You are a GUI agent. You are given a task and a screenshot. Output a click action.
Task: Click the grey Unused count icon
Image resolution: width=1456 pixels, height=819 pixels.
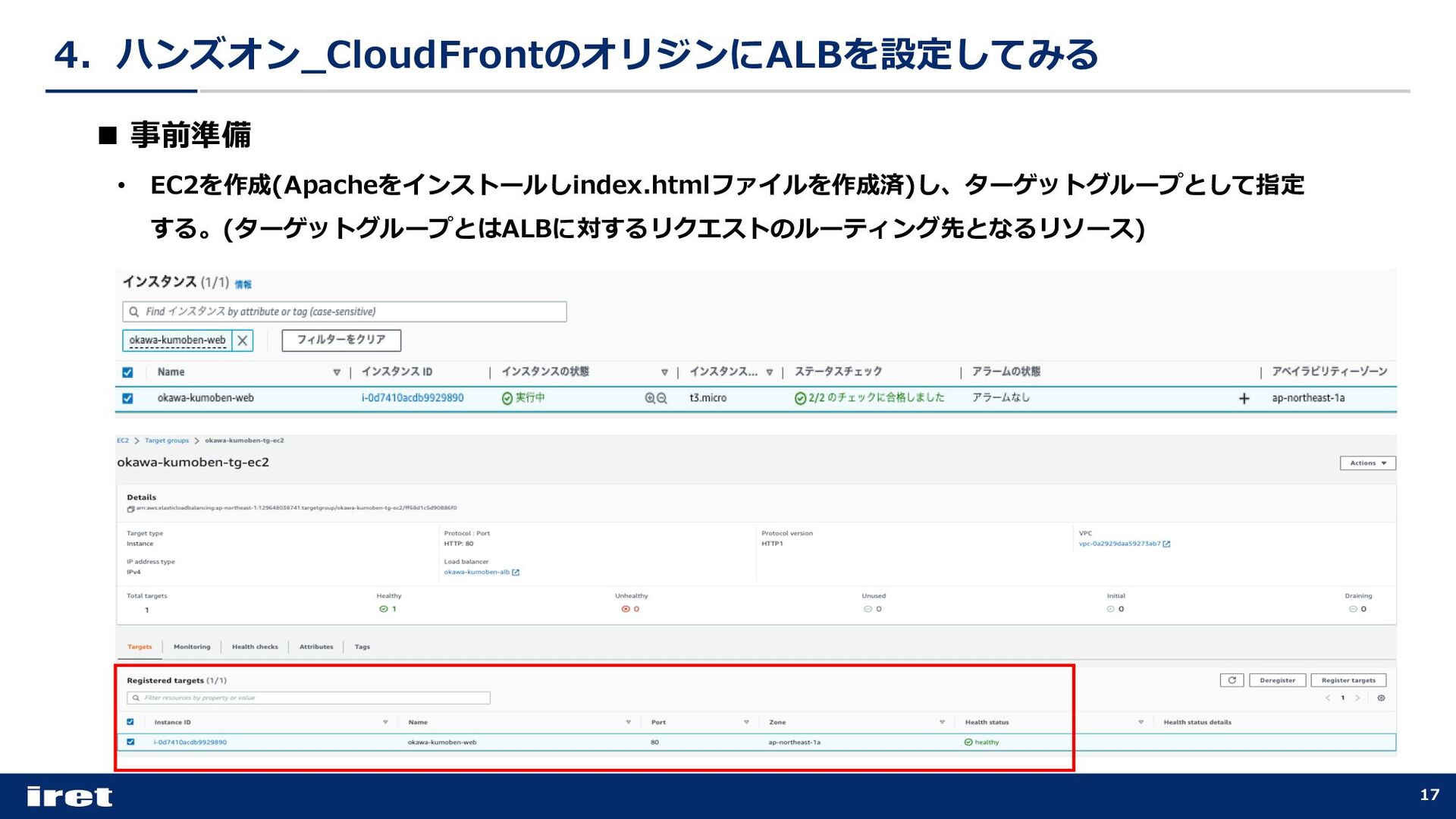pyautogui.click(x=868, y=609)
